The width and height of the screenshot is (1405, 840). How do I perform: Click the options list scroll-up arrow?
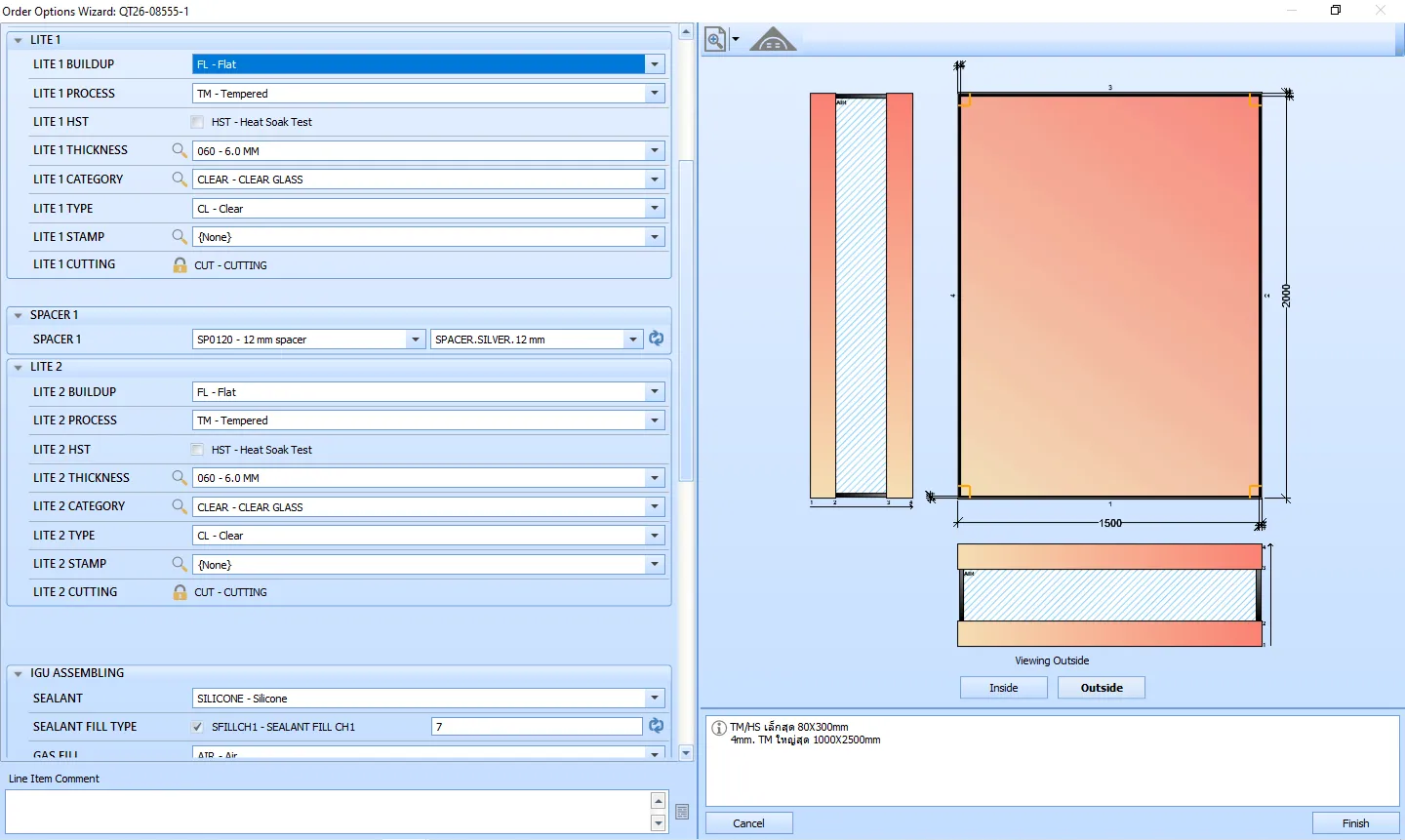pos(686,32)
